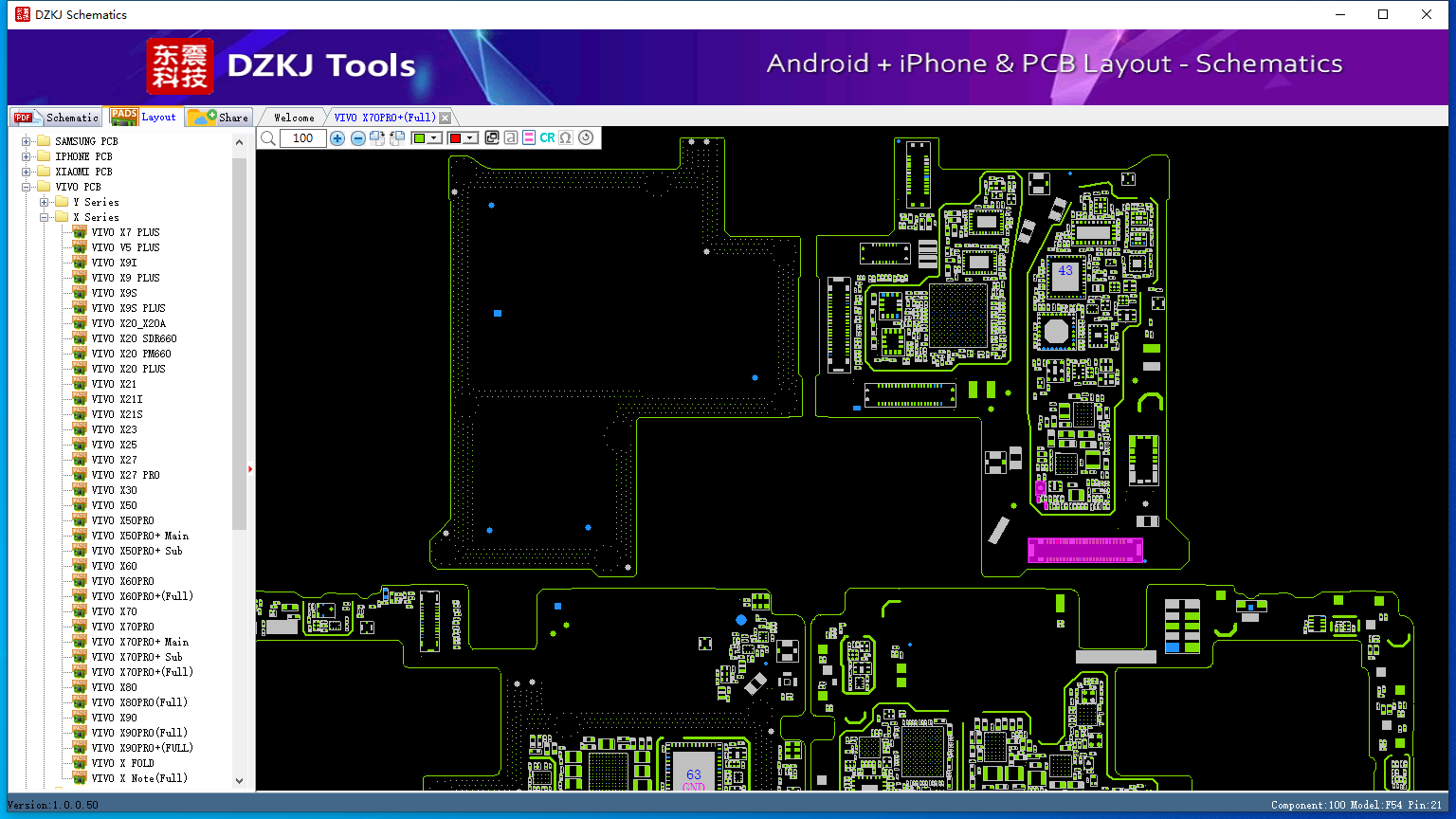Expand the Y Series folder

click(45, 202)
